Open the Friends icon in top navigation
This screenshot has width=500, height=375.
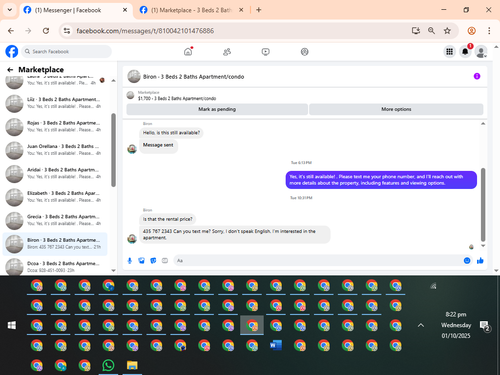tap(227, 52)
